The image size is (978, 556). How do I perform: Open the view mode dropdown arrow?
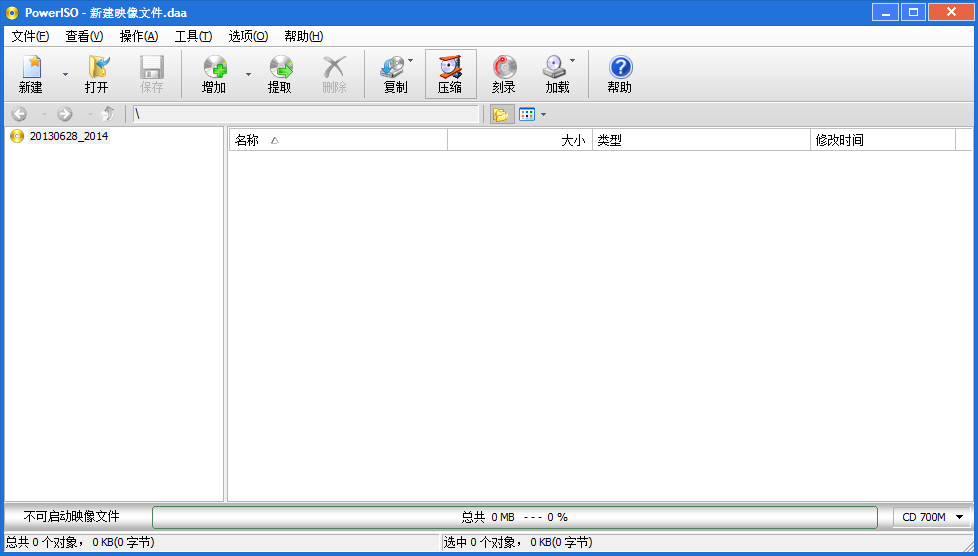coord(544,114)
